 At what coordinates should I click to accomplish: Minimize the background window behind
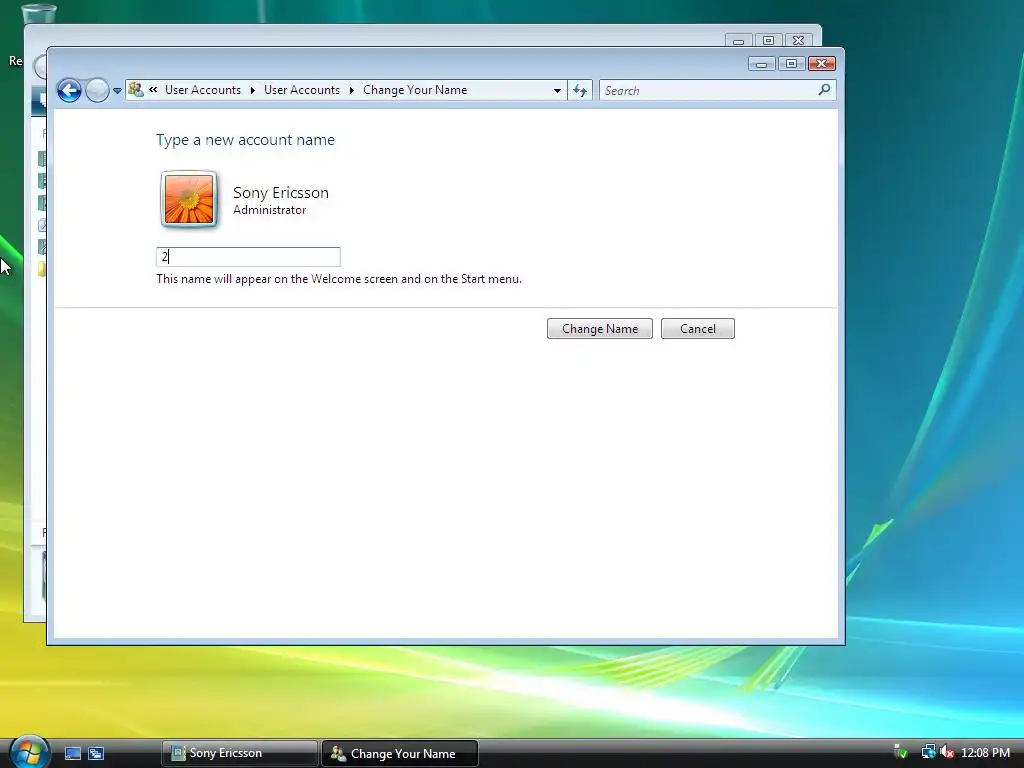click(739, 40)
